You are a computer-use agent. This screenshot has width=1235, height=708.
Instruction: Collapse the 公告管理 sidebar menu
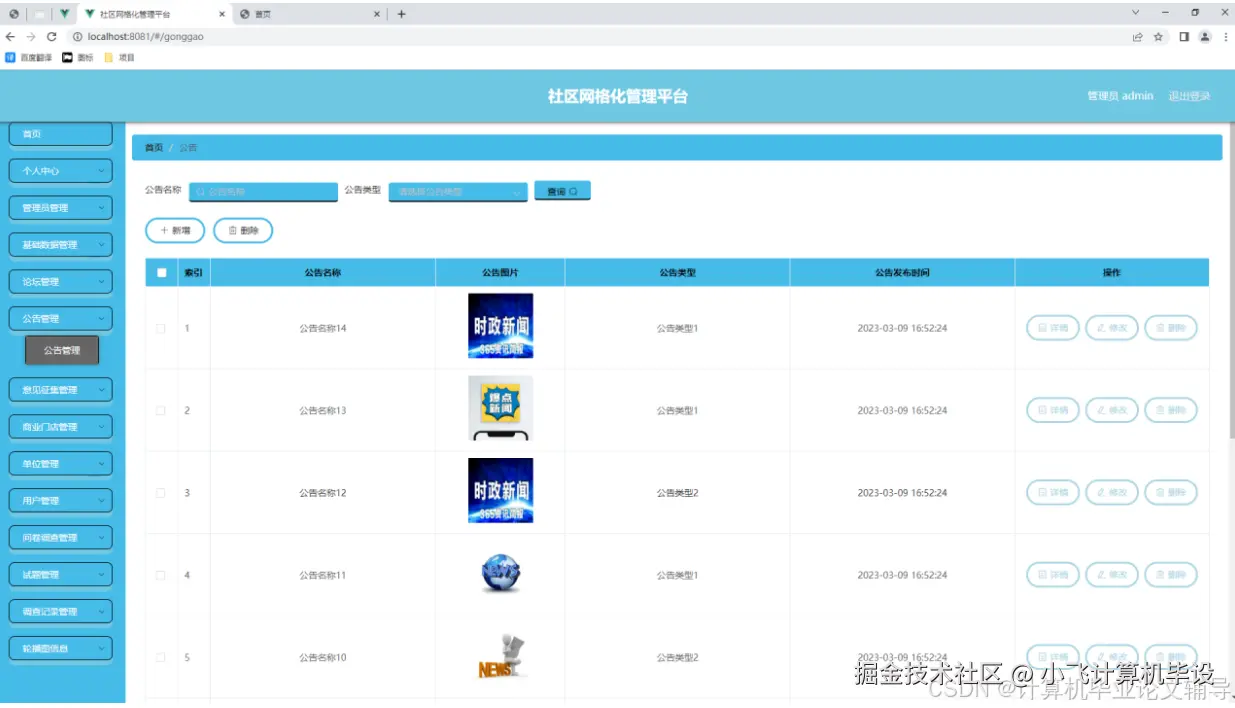[x=60, y=317]
